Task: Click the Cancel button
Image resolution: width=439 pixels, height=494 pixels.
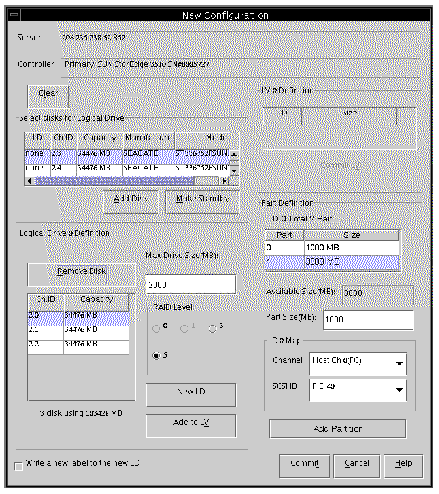Action: (357, 466)
